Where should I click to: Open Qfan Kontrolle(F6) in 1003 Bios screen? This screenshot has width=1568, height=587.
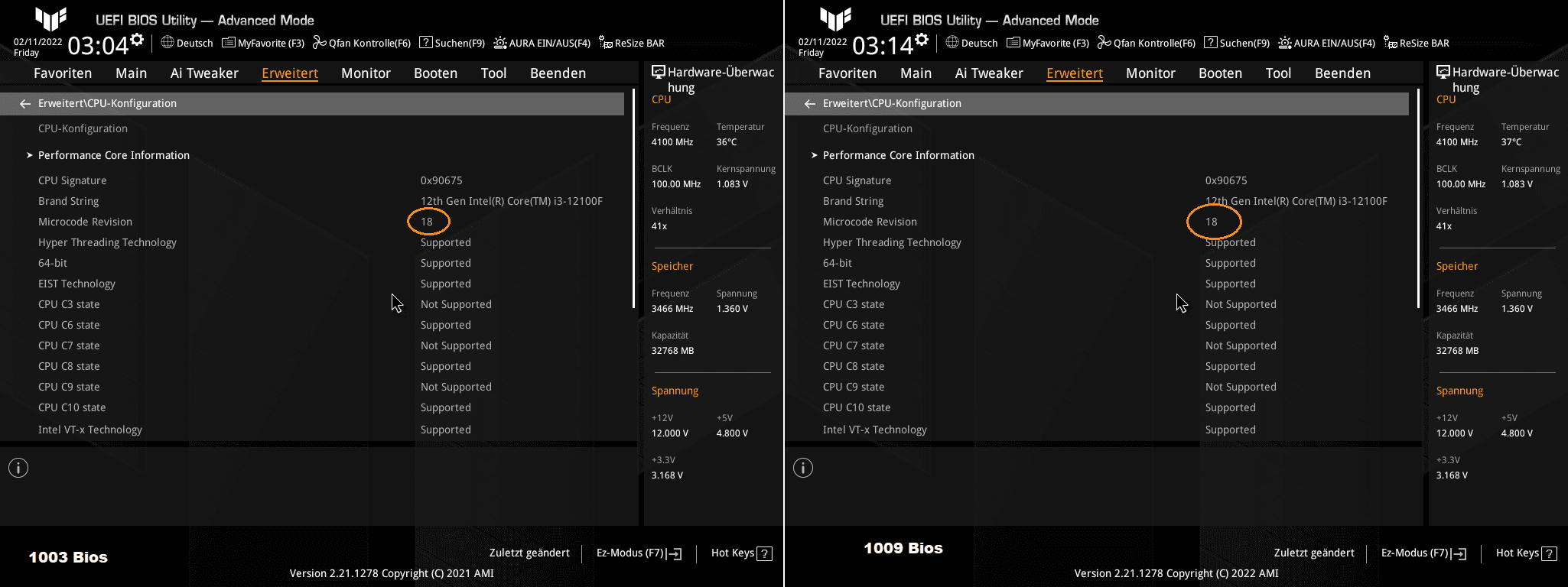click(362, 43)
